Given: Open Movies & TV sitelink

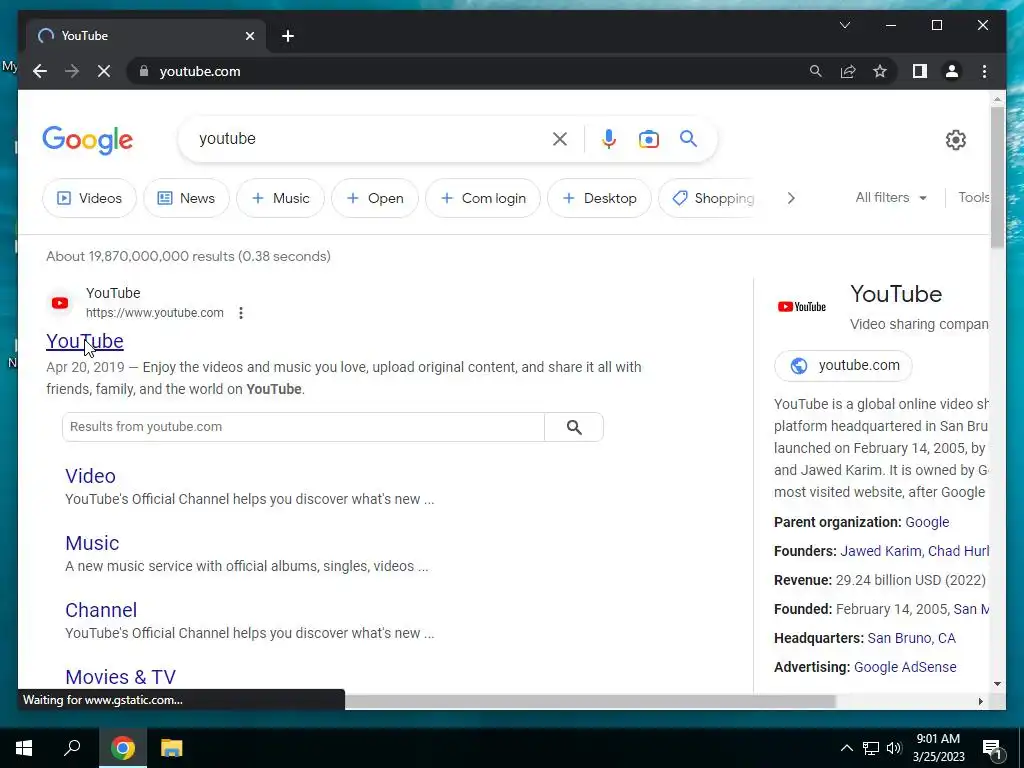Looking at the screenshot, I should pos(121,677).
